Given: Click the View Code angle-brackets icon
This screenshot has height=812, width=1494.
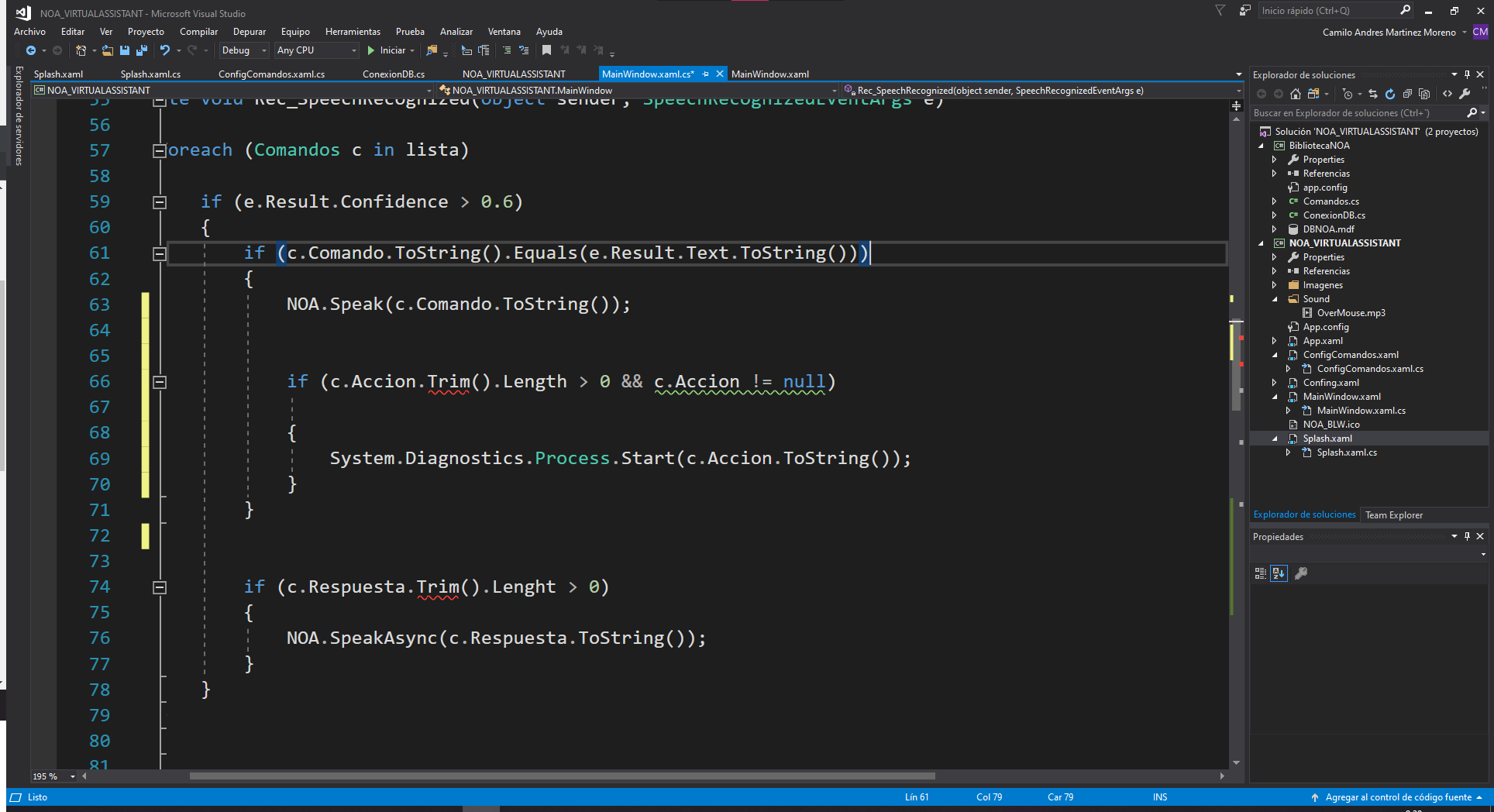Looking at the screenshot, I should (1448, 94).
